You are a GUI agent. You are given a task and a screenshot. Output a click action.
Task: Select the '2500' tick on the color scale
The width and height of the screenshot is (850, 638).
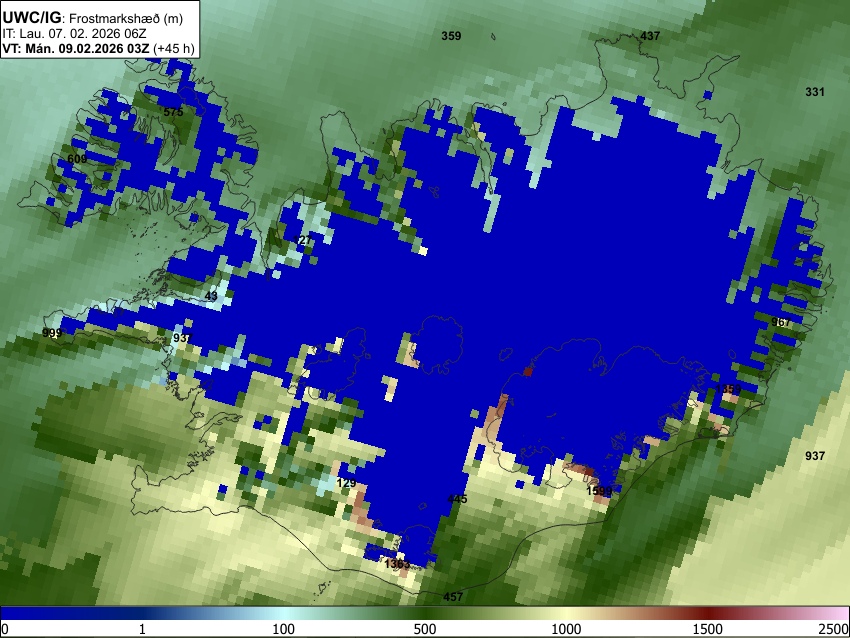tap(834, 629)
